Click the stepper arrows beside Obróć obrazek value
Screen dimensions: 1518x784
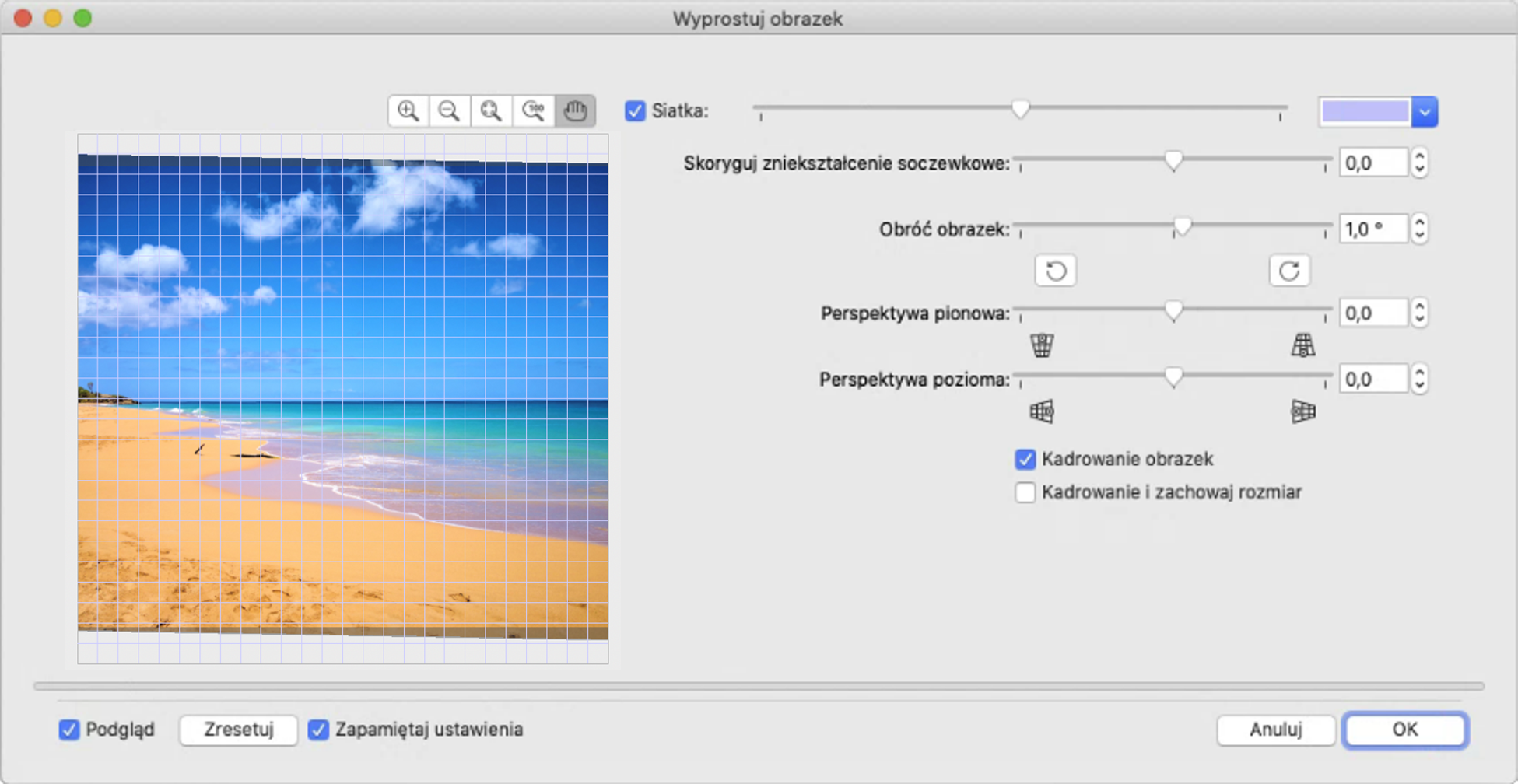(1419, 229)
